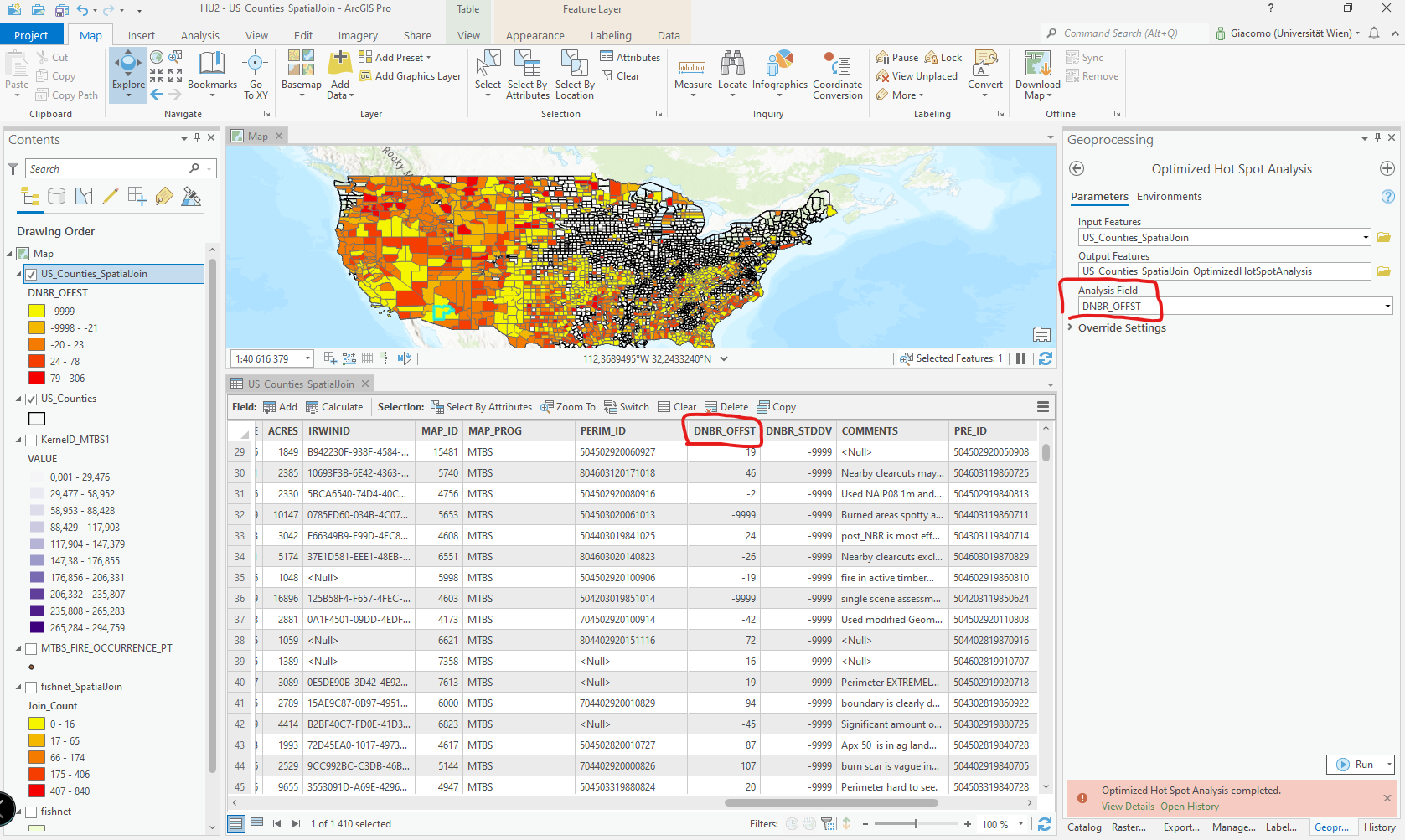Click Calculate in the table toolbar
The image size is (1405, 840).
click(x=335, y=406)
